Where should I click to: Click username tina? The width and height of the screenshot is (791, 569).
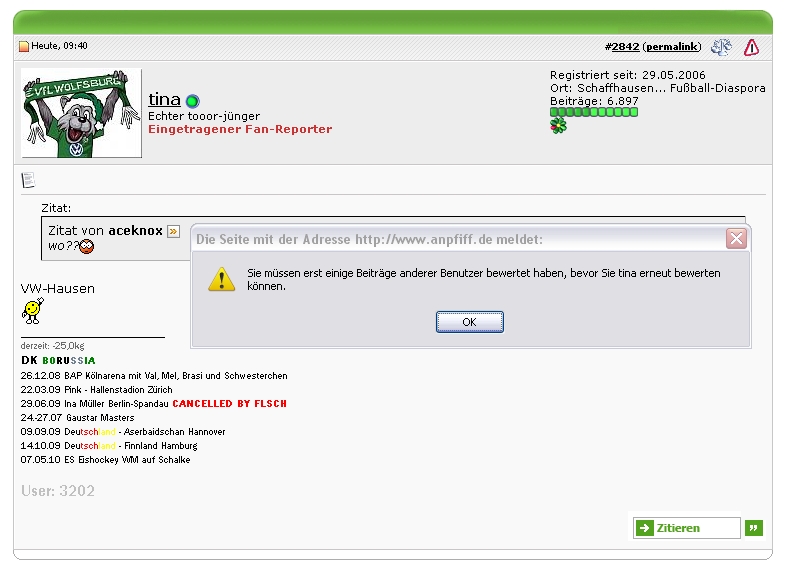click(164, 99)
